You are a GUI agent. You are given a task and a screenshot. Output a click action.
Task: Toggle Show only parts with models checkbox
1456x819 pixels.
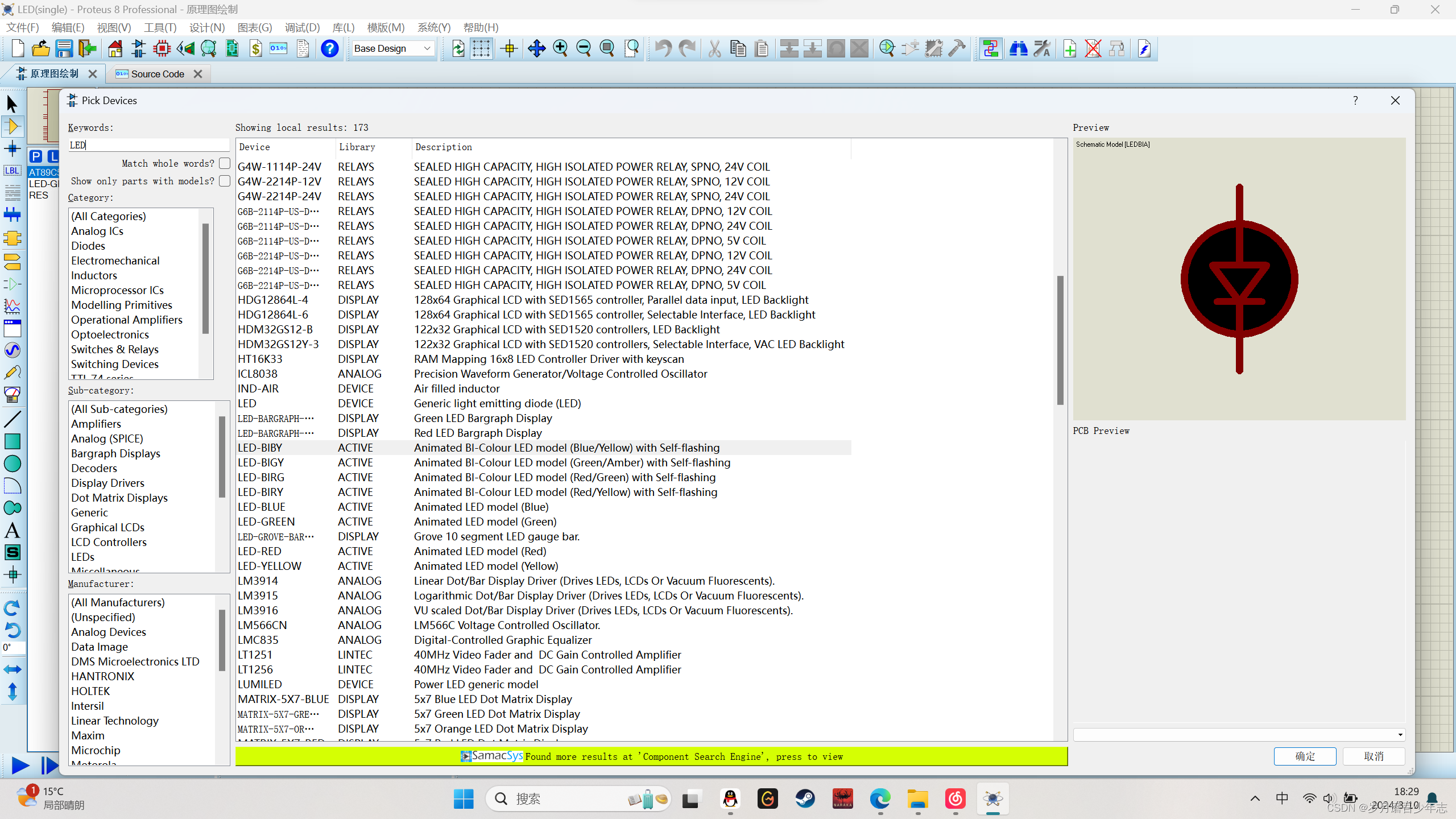coord(225,181)
